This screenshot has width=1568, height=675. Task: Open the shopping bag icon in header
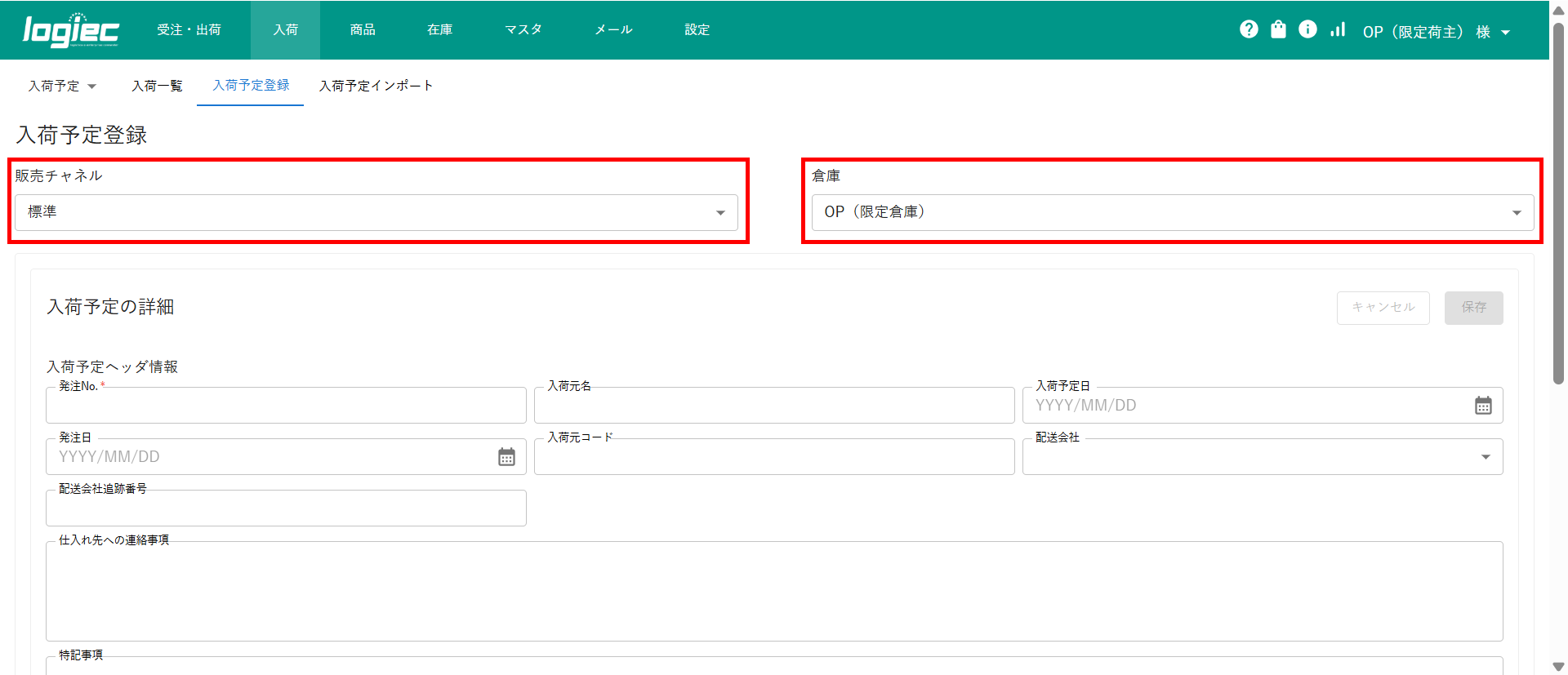[x=1278, y=29]
